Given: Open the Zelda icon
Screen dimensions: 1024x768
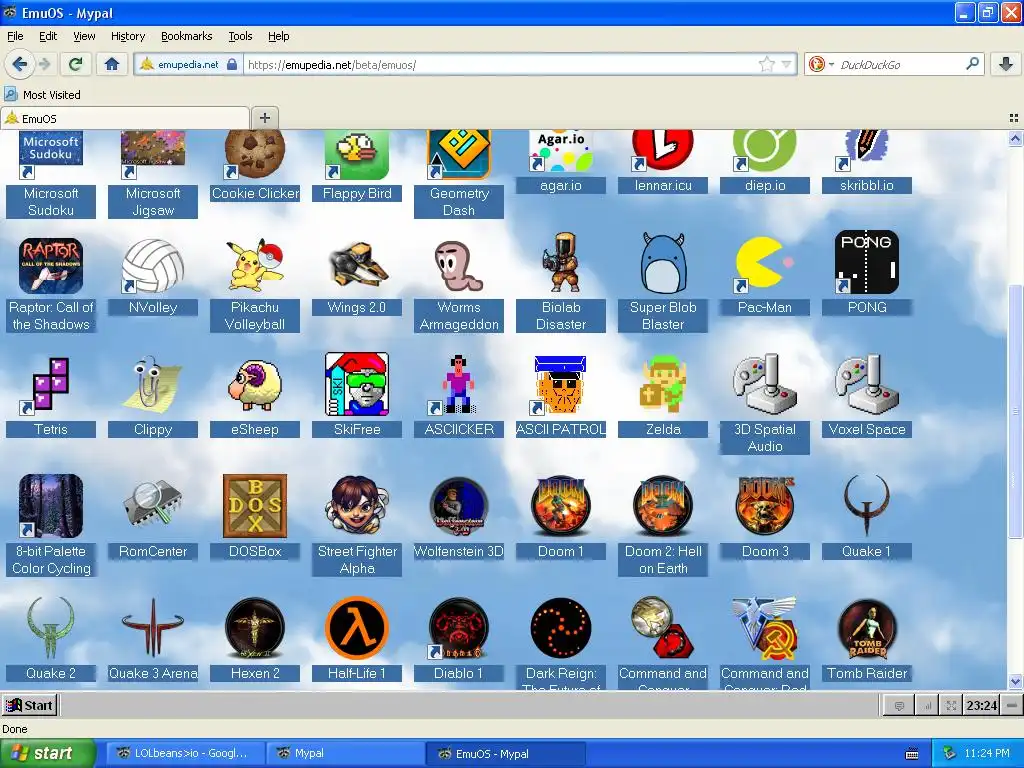Looking at the screenshot, I should (663, 384).
